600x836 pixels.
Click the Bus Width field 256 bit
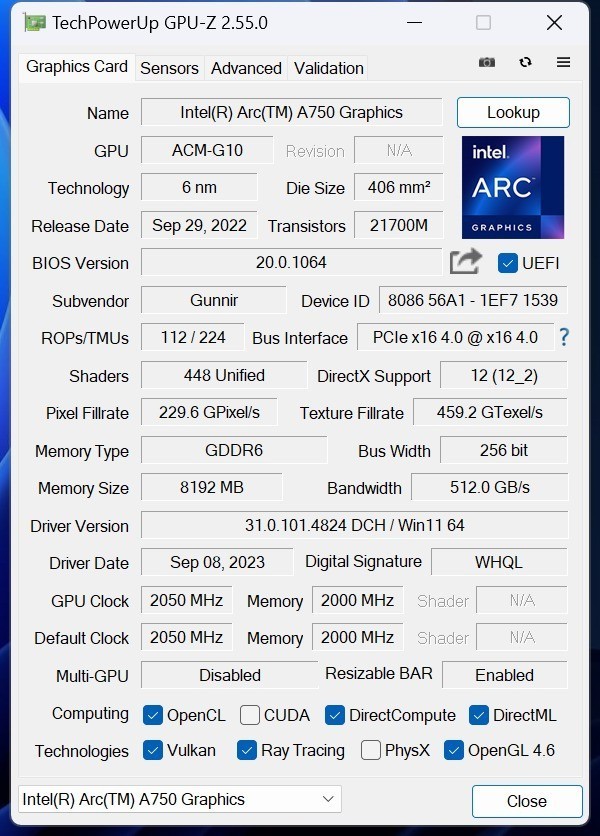[x=504, y=450]
